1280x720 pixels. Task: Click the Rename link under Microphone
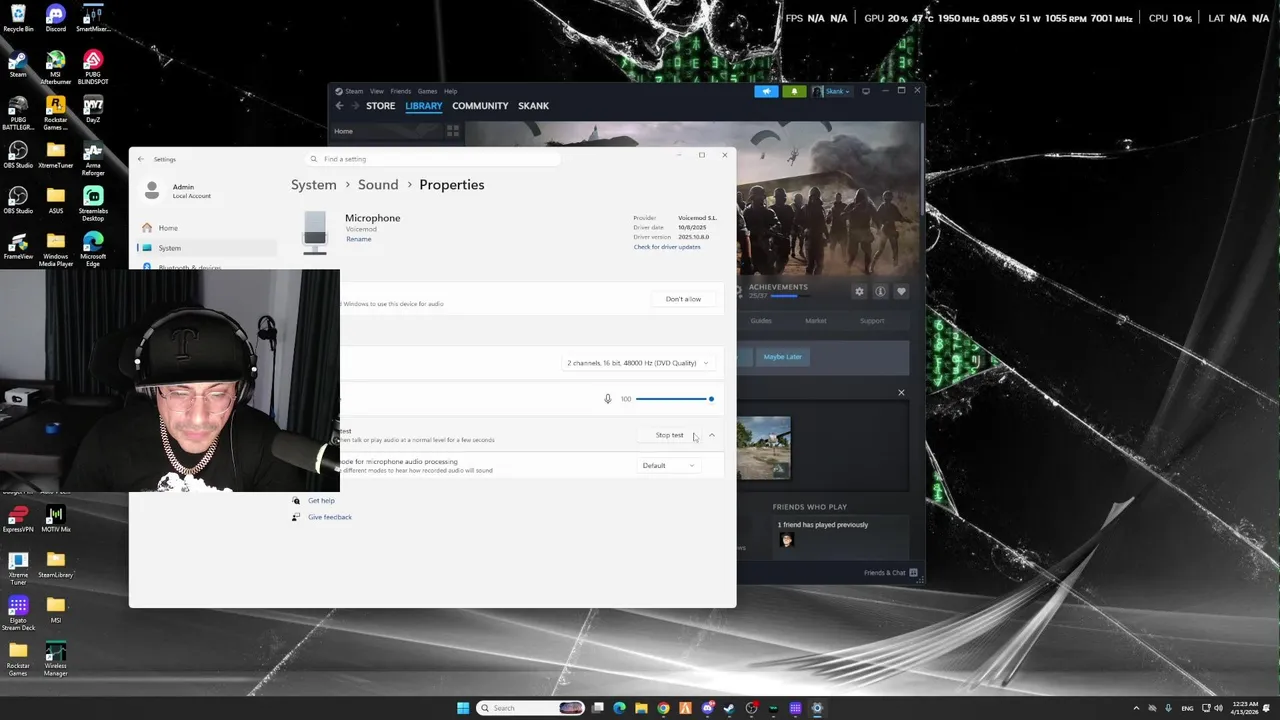pos(359,239)
